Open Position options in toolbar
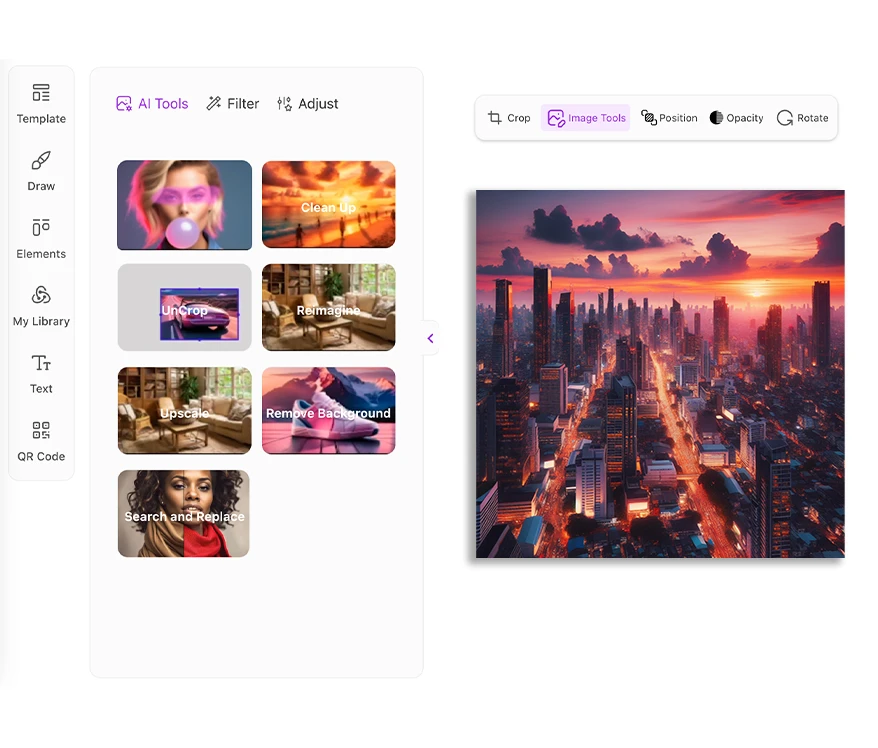 pos(669,118)
